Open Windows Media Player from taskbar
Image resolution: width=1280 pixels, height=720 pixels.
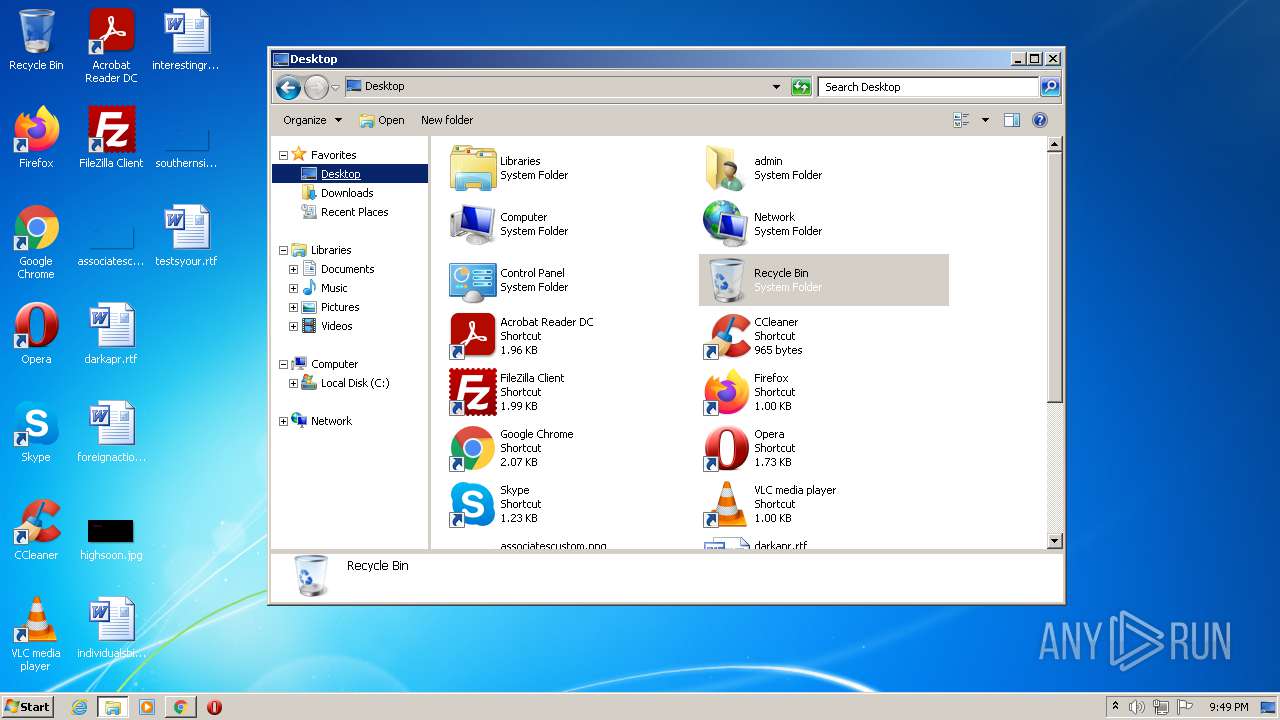pos(147,707)
